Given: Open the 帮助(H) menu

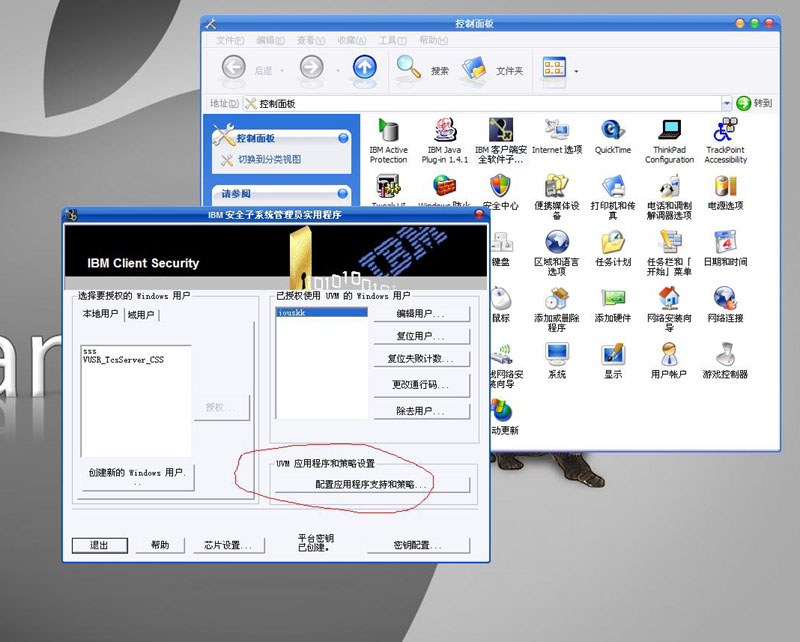Looking at the screenshot, I should [433, 40].
